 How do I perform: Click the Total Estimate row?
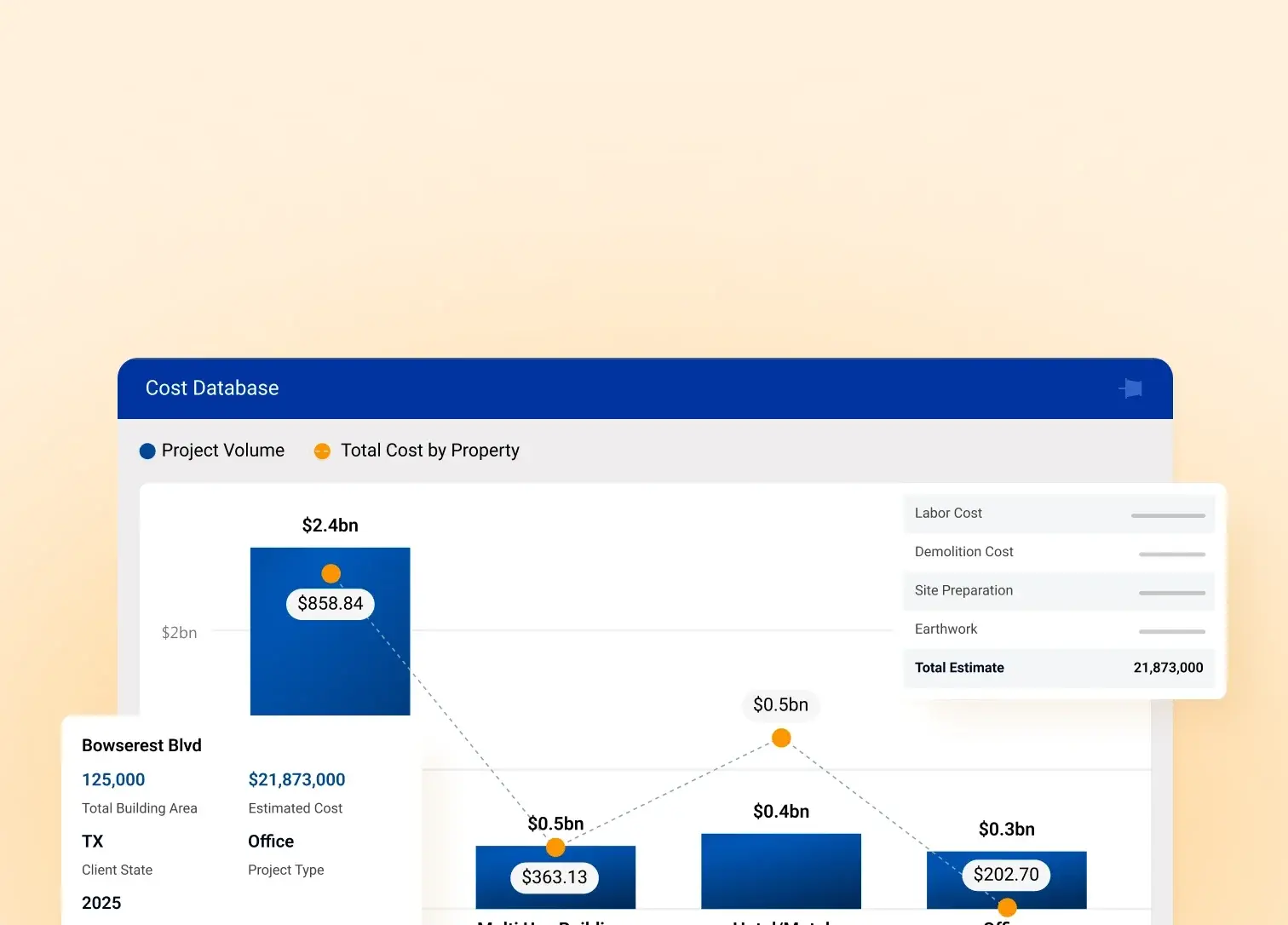click(1059, 668)
